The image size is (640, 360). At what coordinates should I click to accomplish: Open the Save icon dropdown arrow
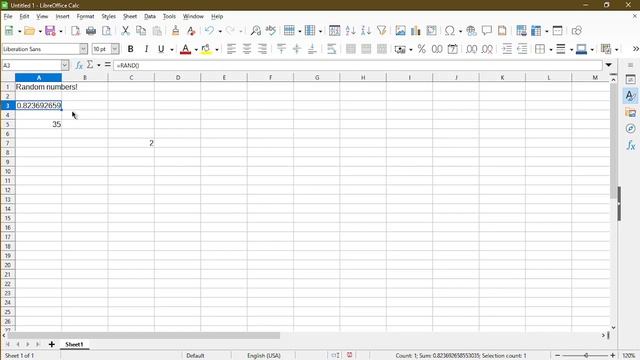tap(61, 31)
